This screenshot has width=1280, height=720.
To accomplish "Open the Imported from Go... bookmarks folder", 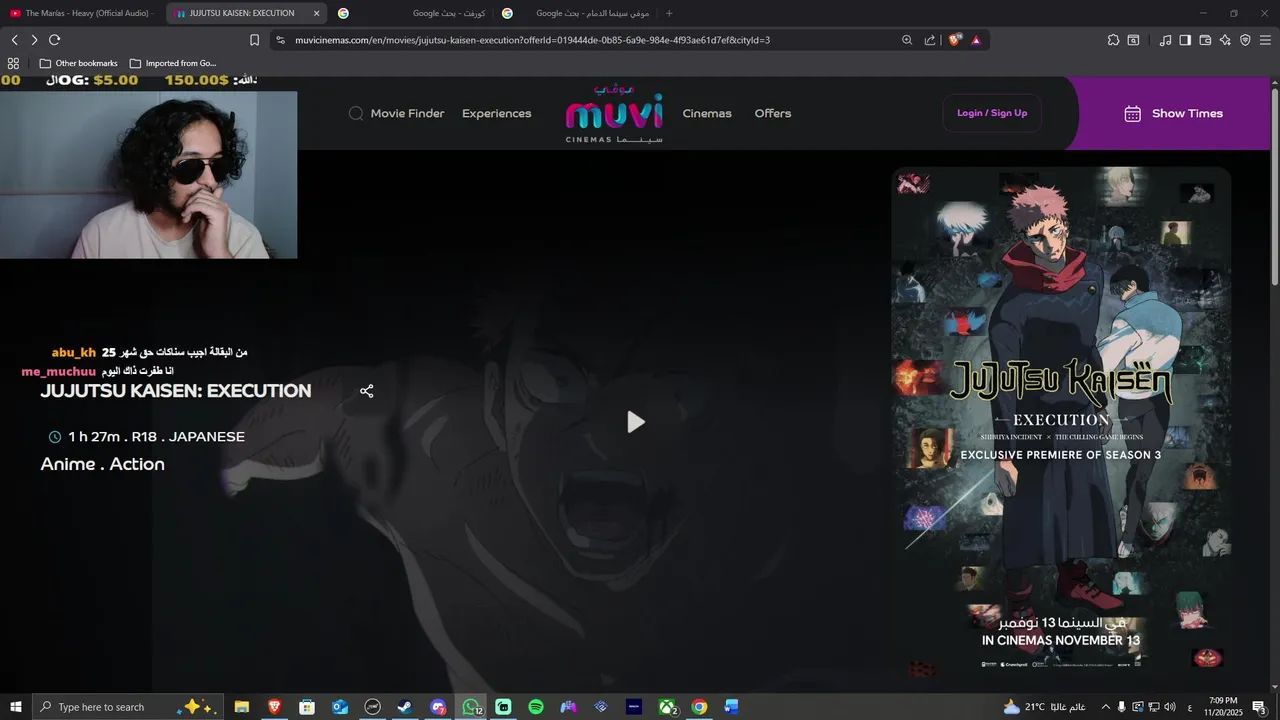I will pos(172,63).
